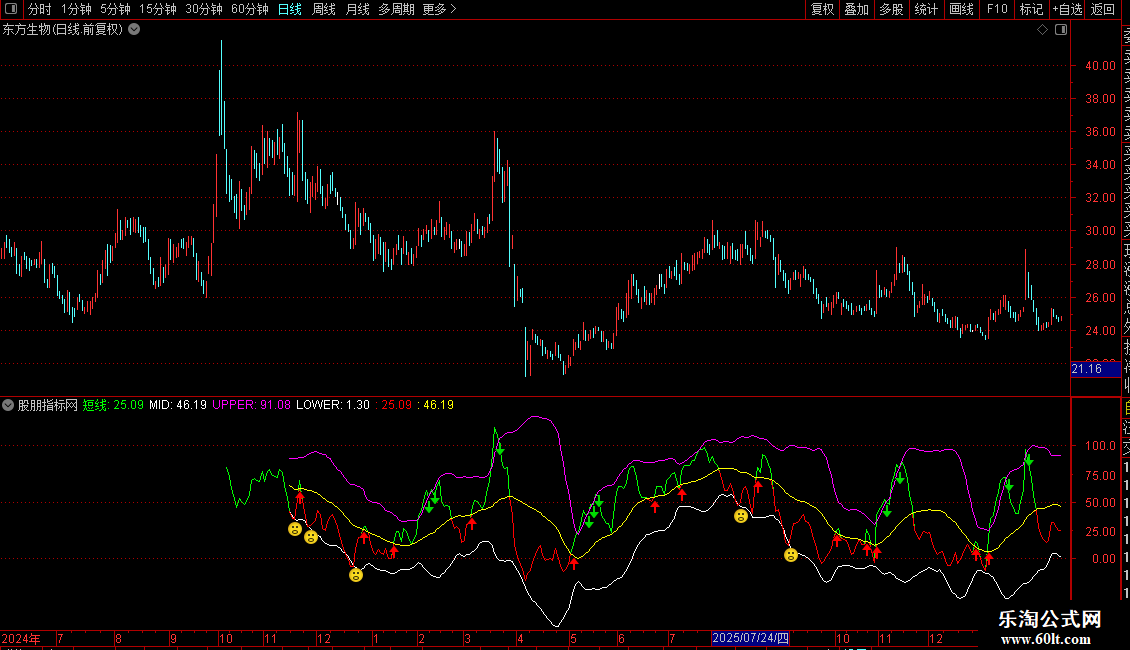Click the red up-arrow signal near May
This screenshot has height=650, width=1130.
(x=574, y=563)
